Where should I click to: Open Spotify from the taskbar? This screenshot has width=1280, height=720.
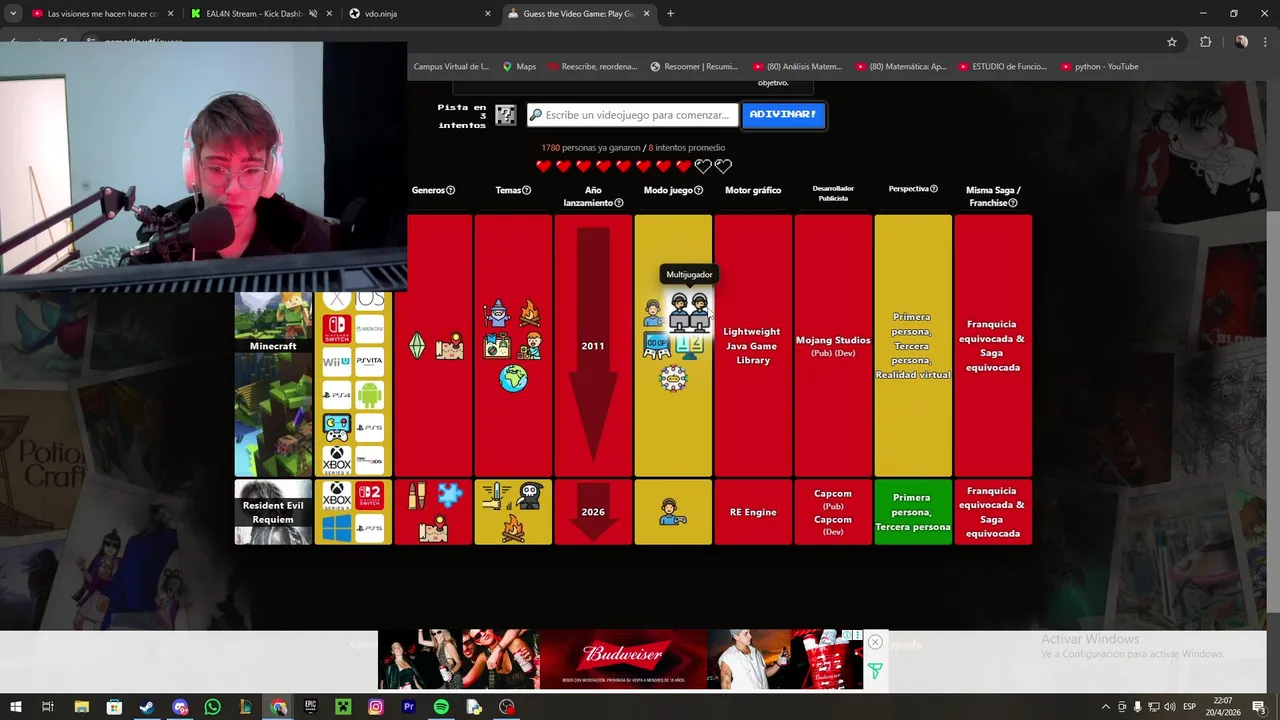click(441, 707)
